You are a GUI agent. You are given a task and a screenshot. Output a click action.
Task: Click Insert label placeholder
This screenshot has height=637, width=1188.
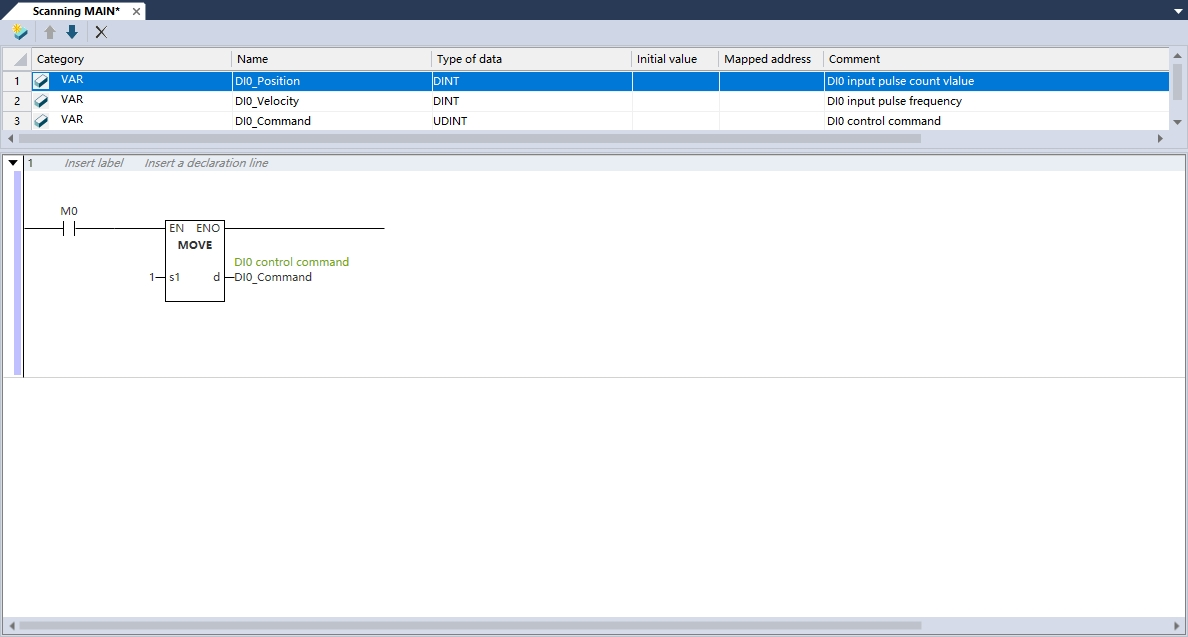point(94,163)
